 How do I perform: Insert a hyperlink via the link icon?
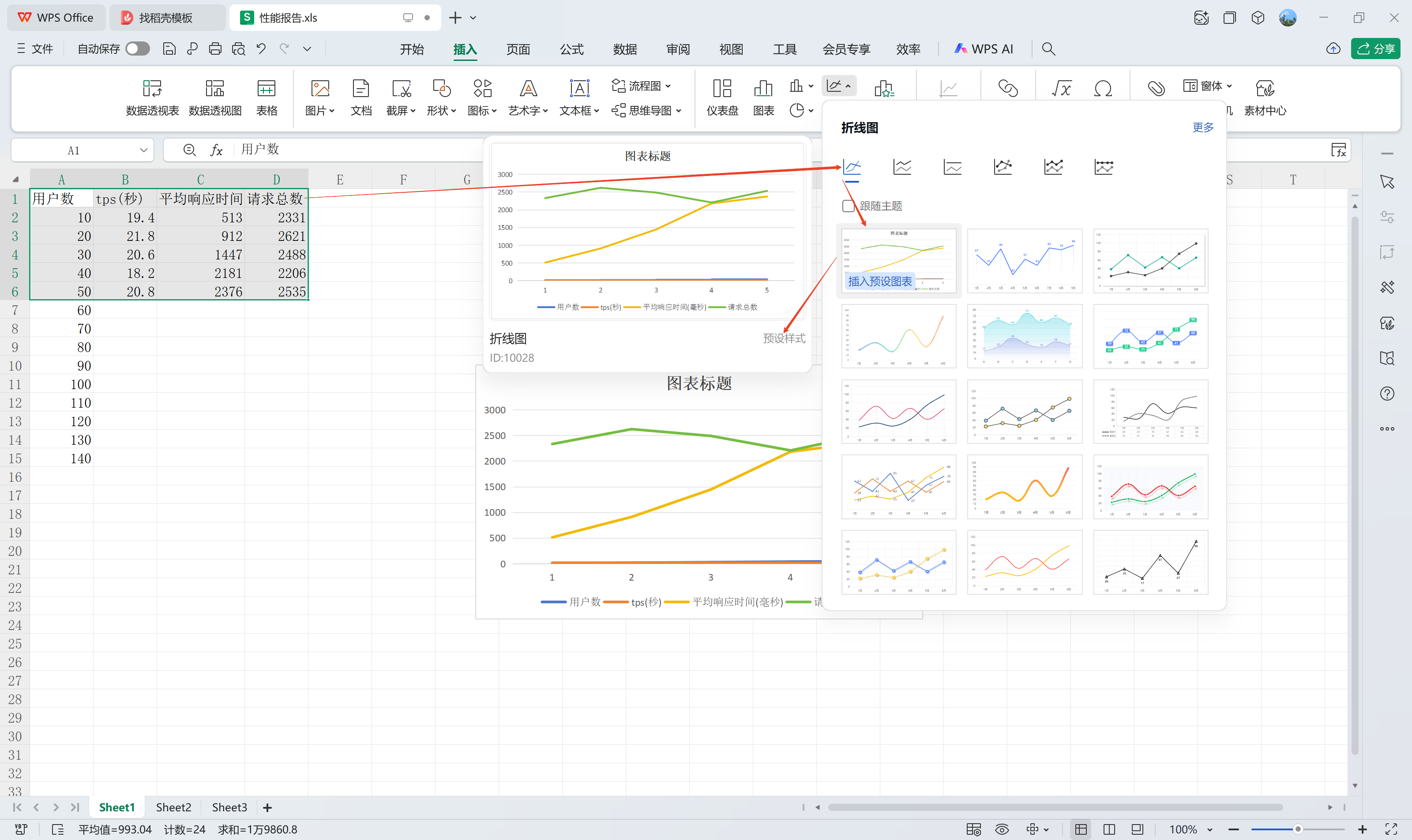tap(1008, 88)
